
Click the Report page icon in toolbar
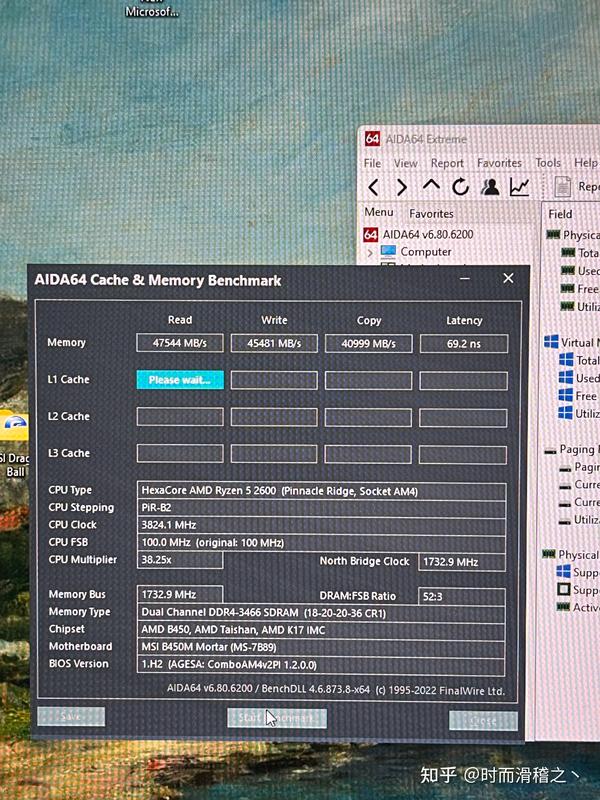[x=562, y=187]
